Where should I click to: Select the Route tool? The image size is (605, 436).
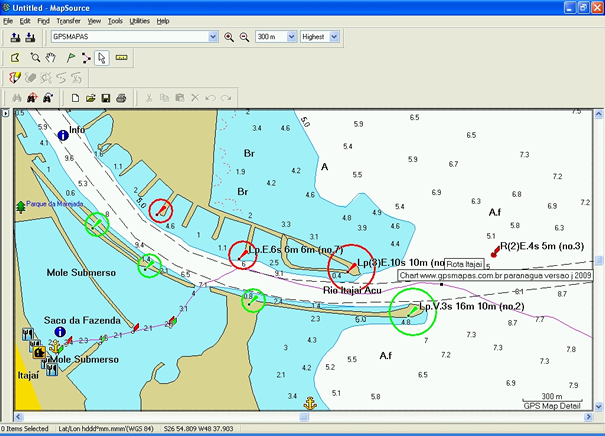point(87,58)
